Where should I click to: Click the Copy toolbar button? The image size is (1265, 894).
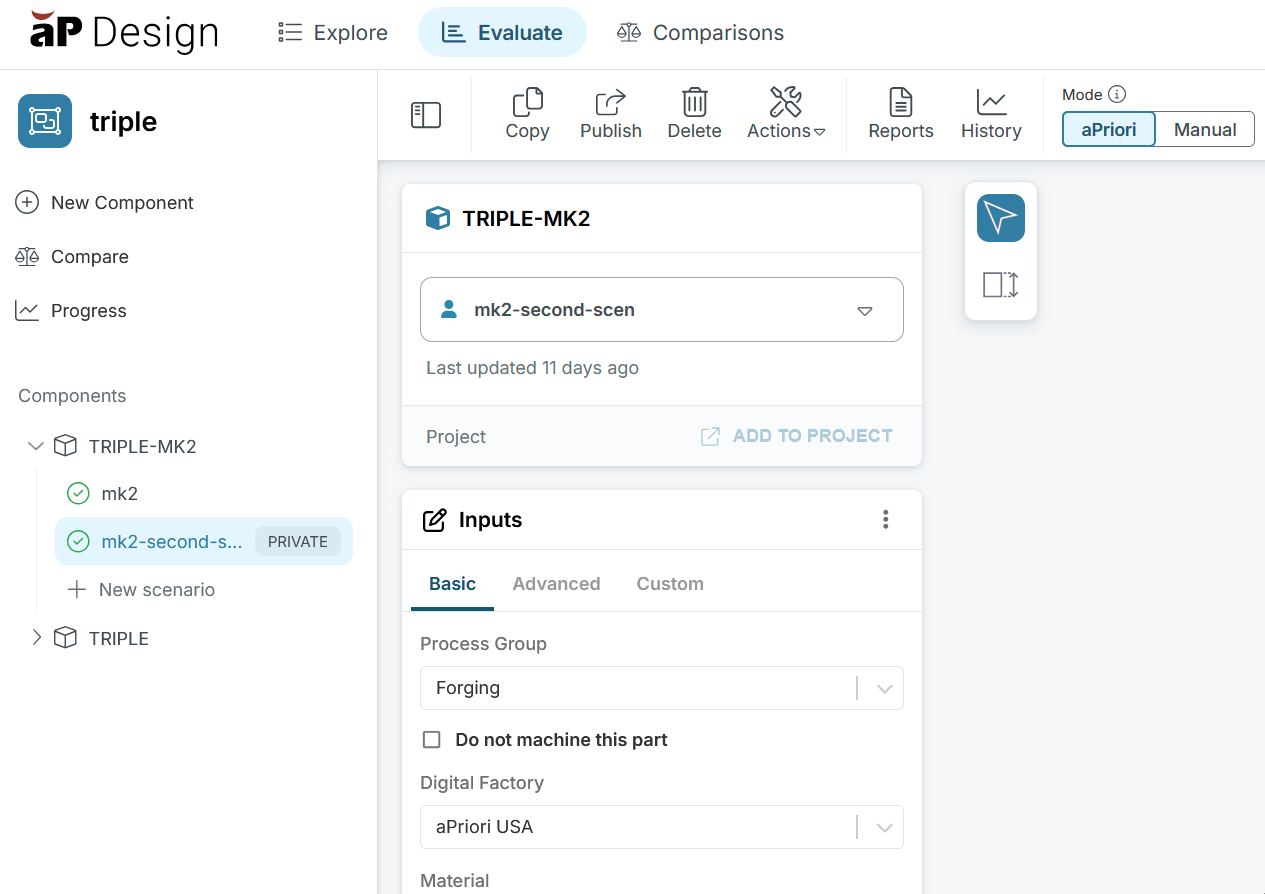point(527,114)
